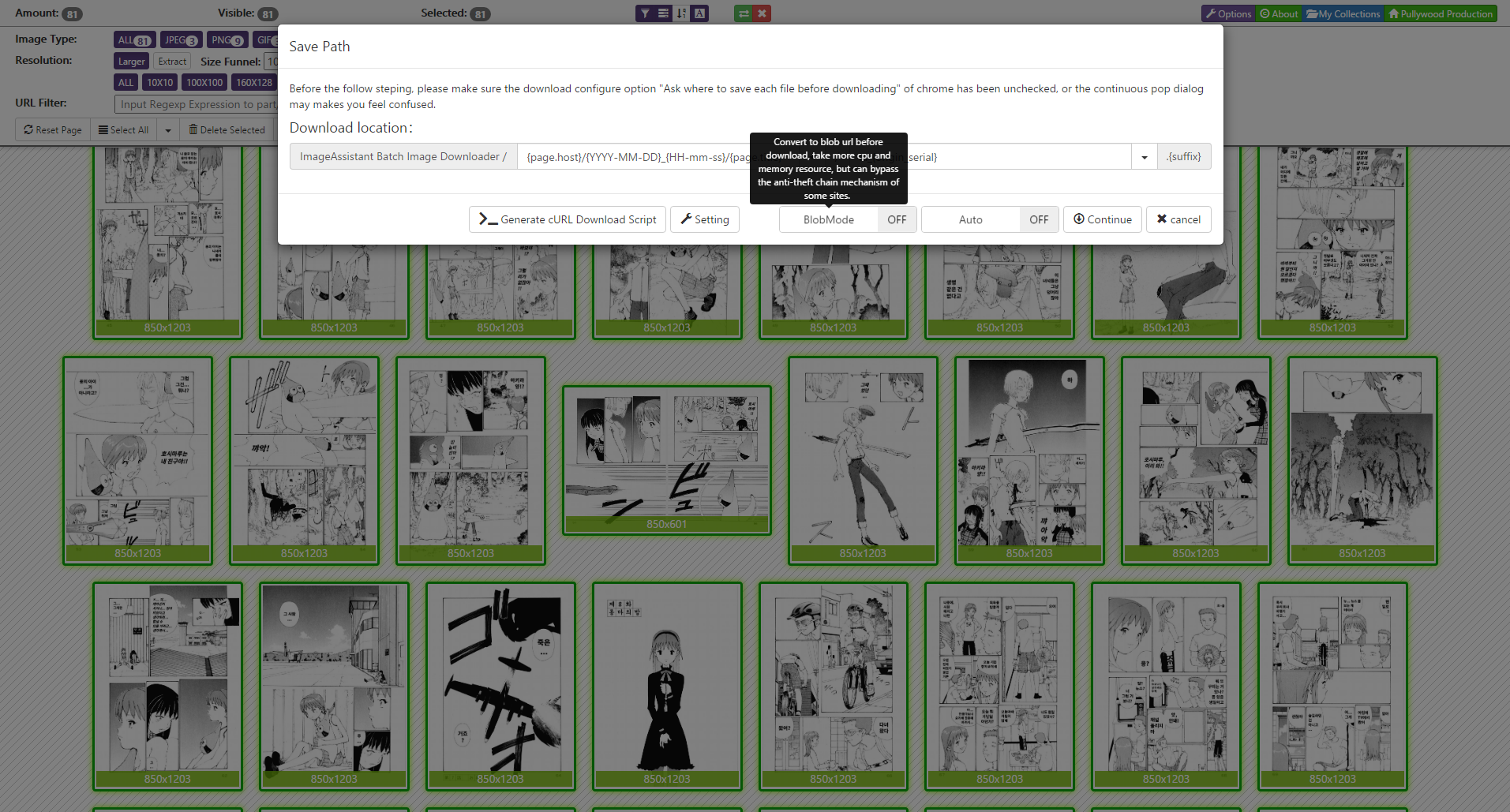Click Delete Selected button

[227, 129]
